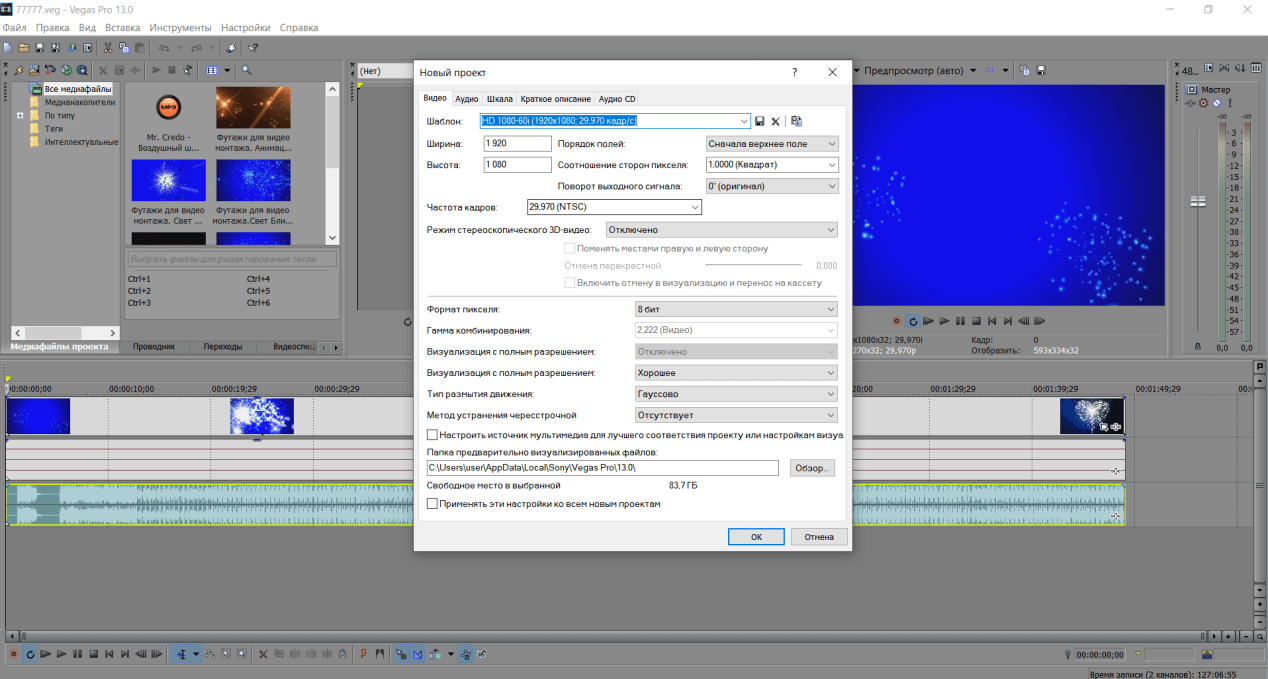Check 'Применять эти настройки ко всем новым проектам'
Viewport: 1268px width, 679px height.
[432, 504]
